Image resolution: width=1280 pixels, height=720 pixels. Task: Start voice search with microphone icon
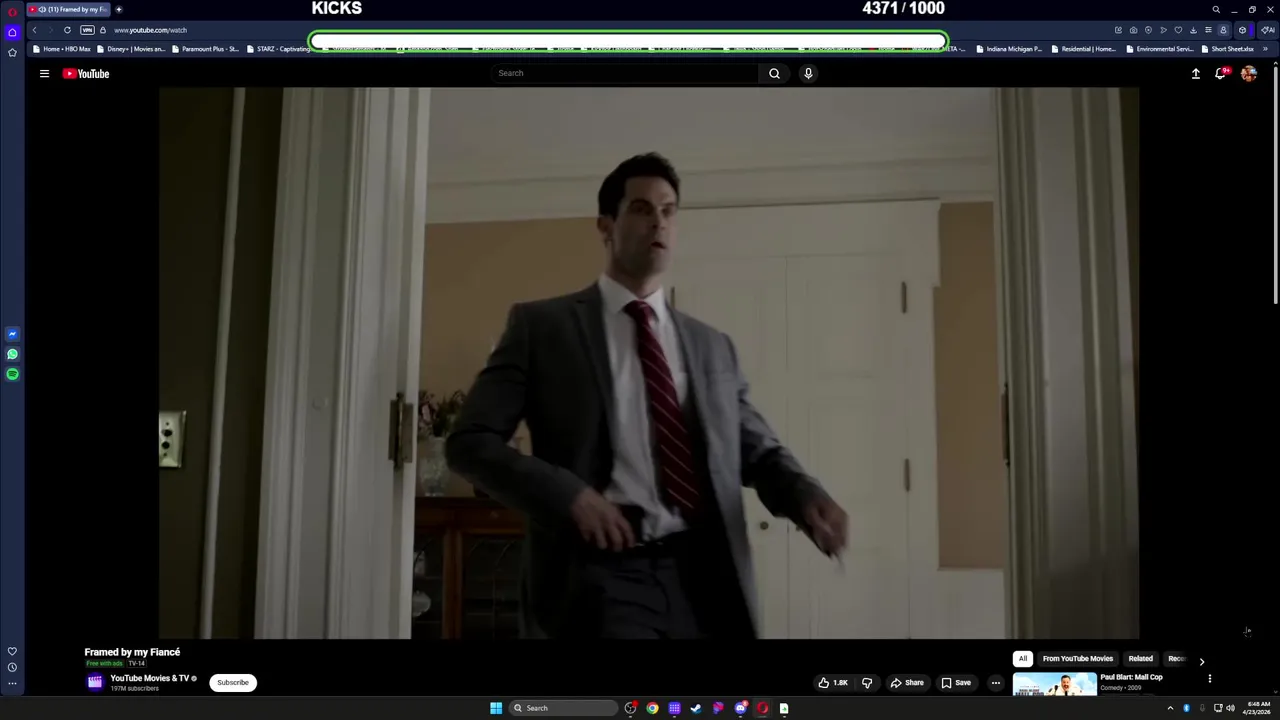point(808,73)
